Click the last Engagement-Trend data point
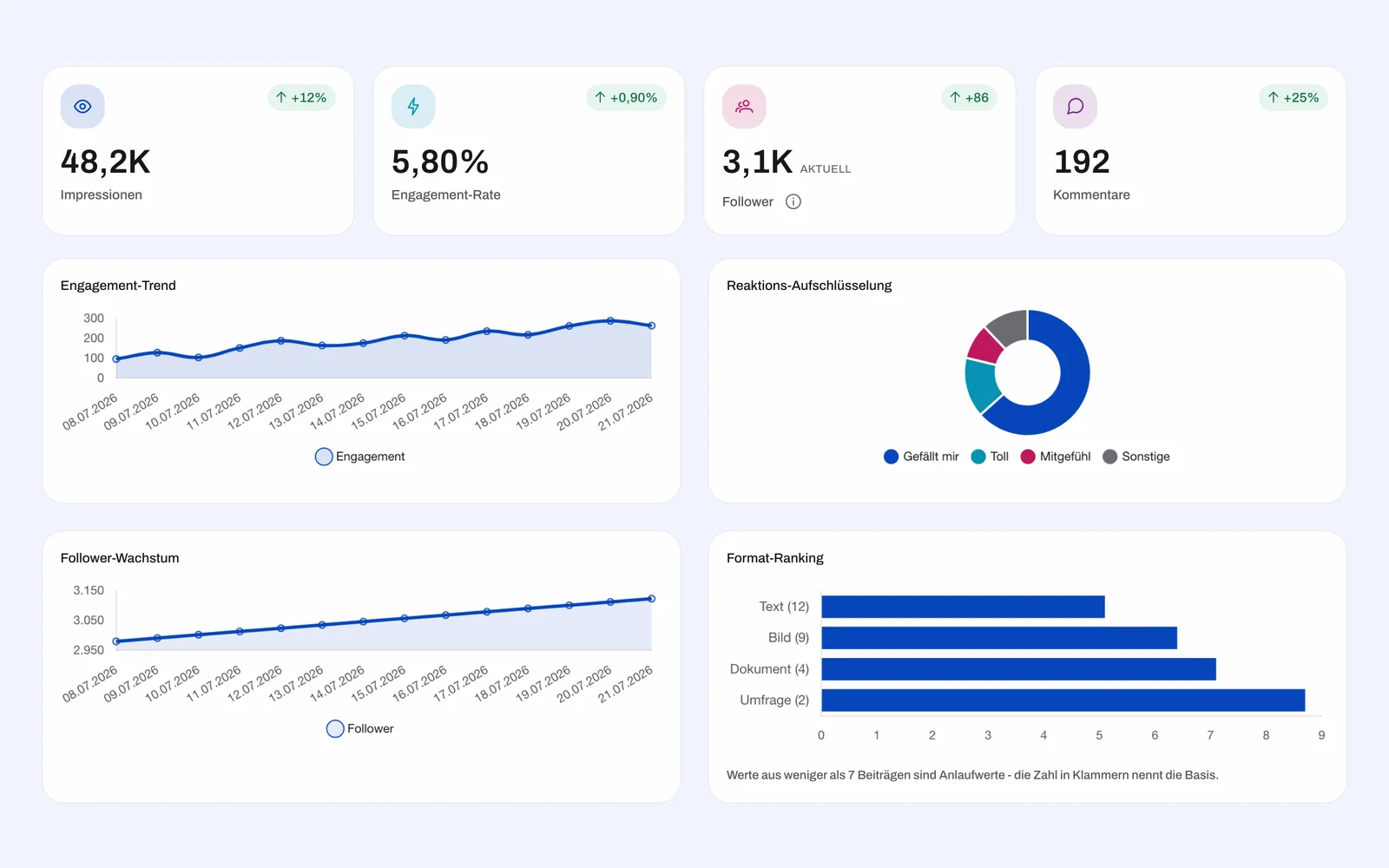 [652, 325]
